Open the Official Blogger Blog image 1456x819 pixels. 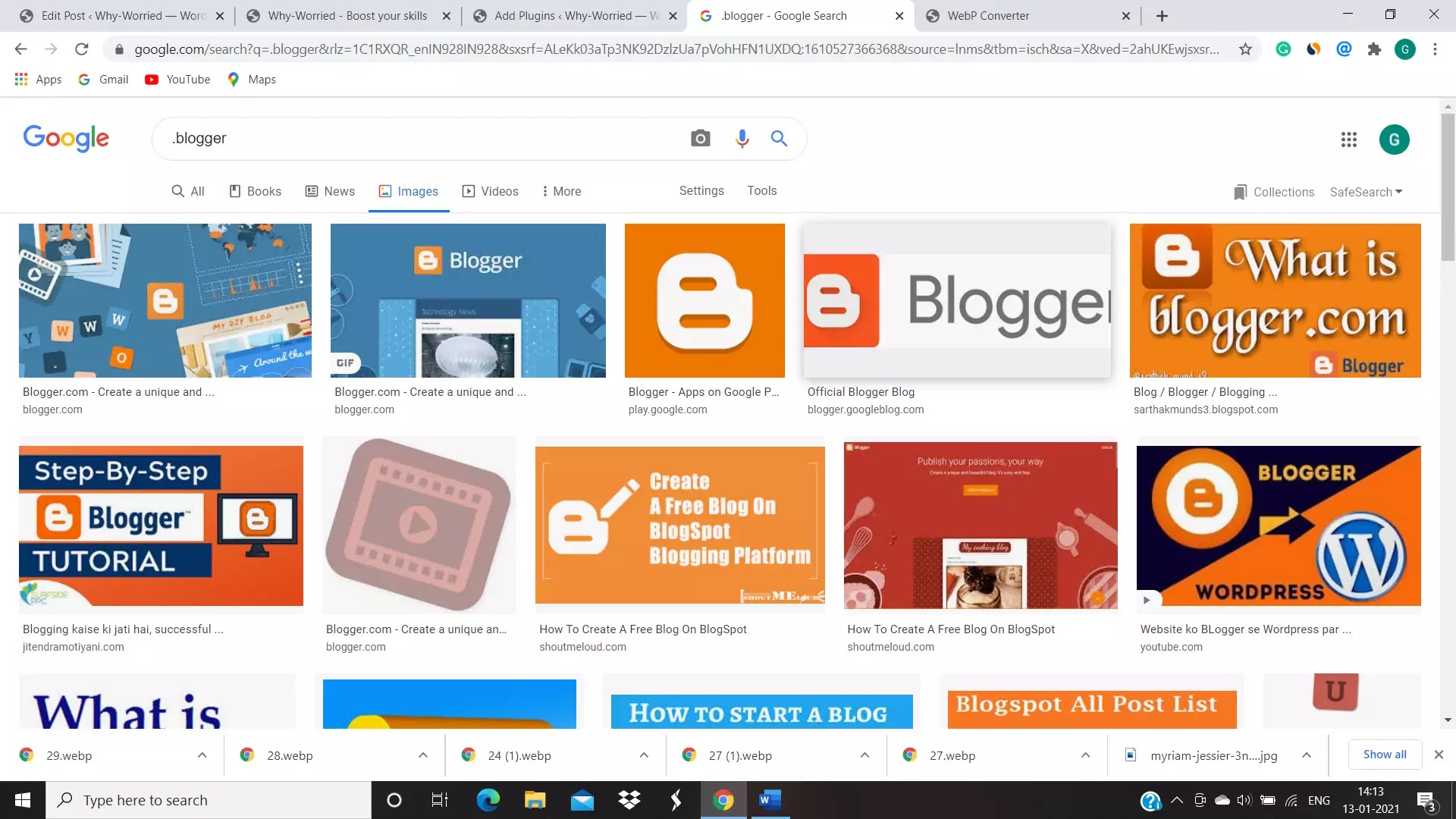pos(957,300)
